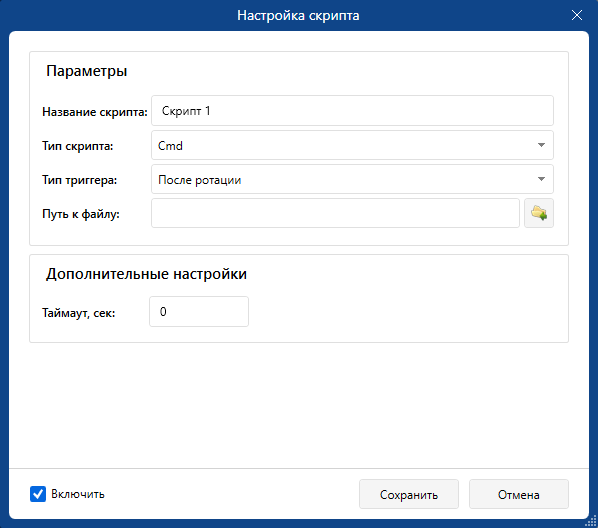Viewport: 598px width, 528px height.
Task: Click the Включить checkbox label text
Action: 78,494
